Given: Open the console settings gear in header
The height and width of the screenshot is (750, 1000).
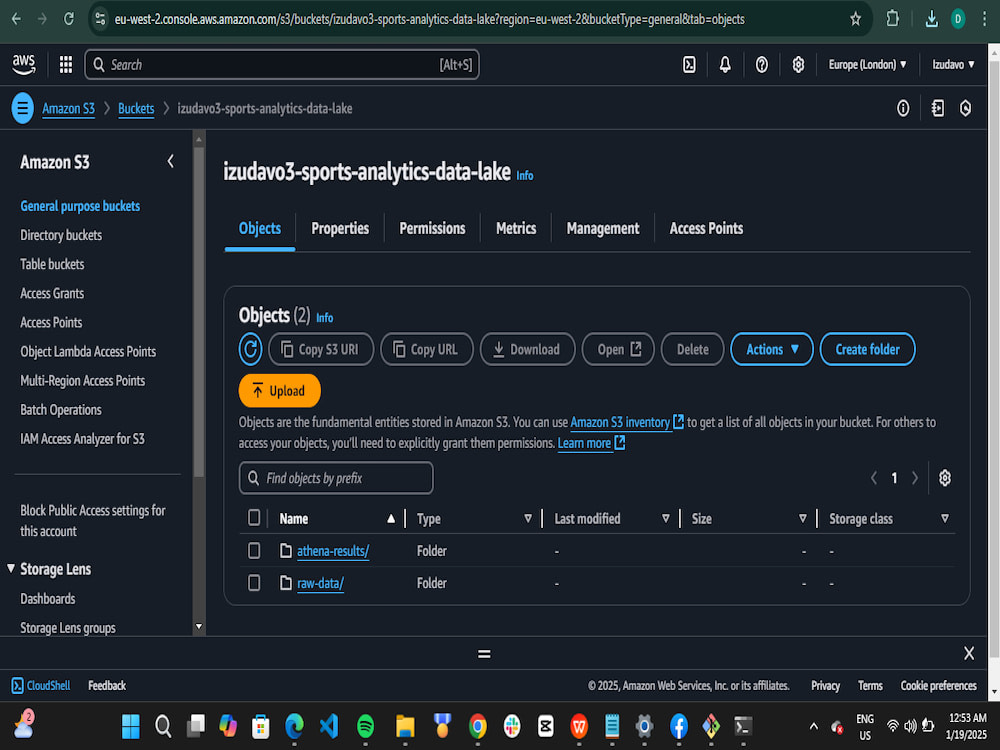Looking at the screenshot, I should point(798,64).
